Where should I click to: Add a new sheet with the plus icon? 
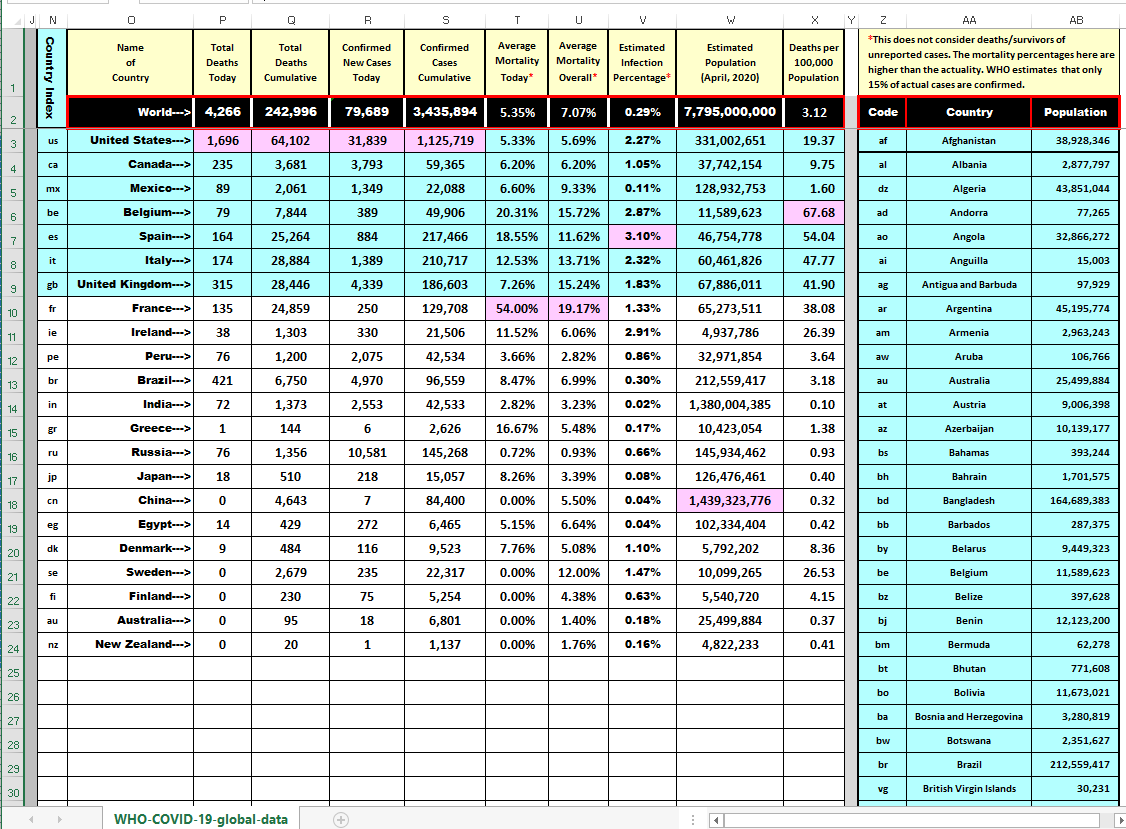point(341,820)
